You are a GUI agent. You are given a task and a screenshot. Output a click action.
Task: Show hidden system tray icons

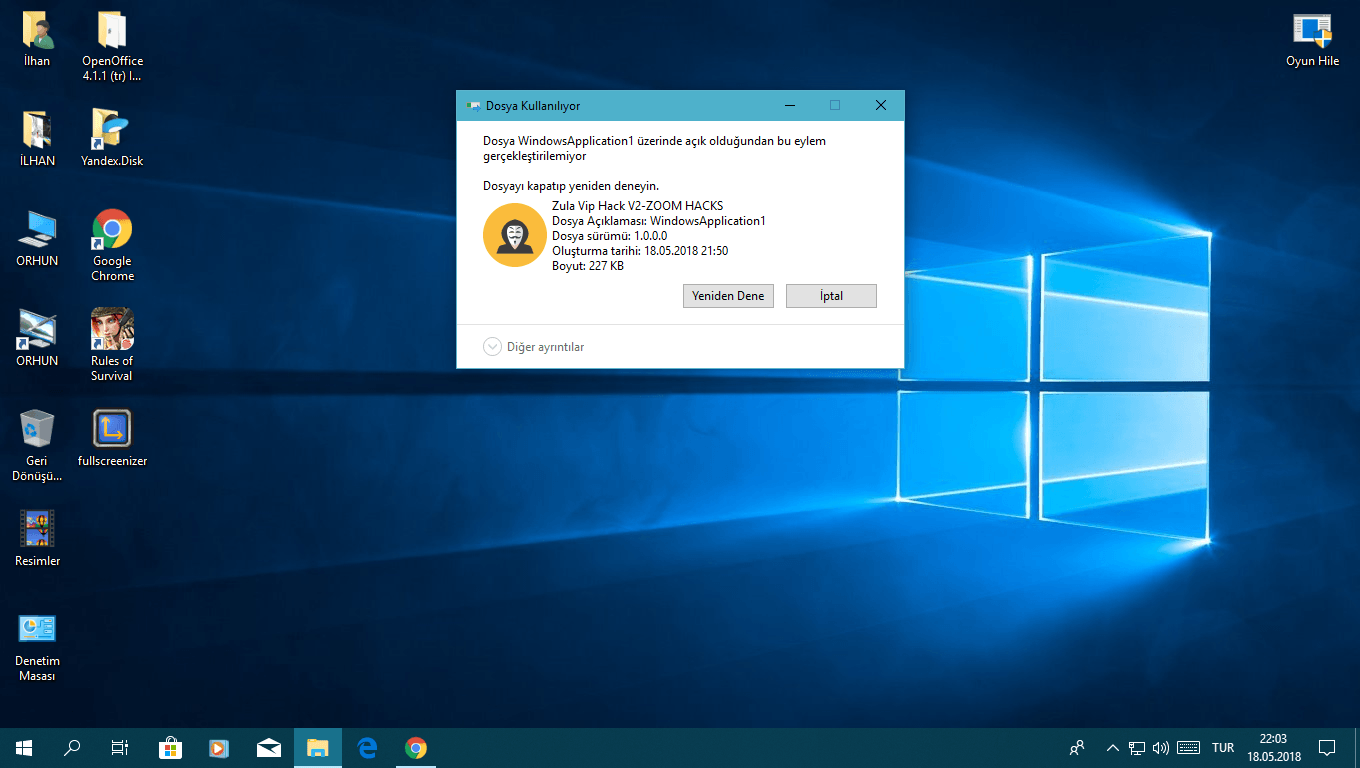(x=1112, y=748)
